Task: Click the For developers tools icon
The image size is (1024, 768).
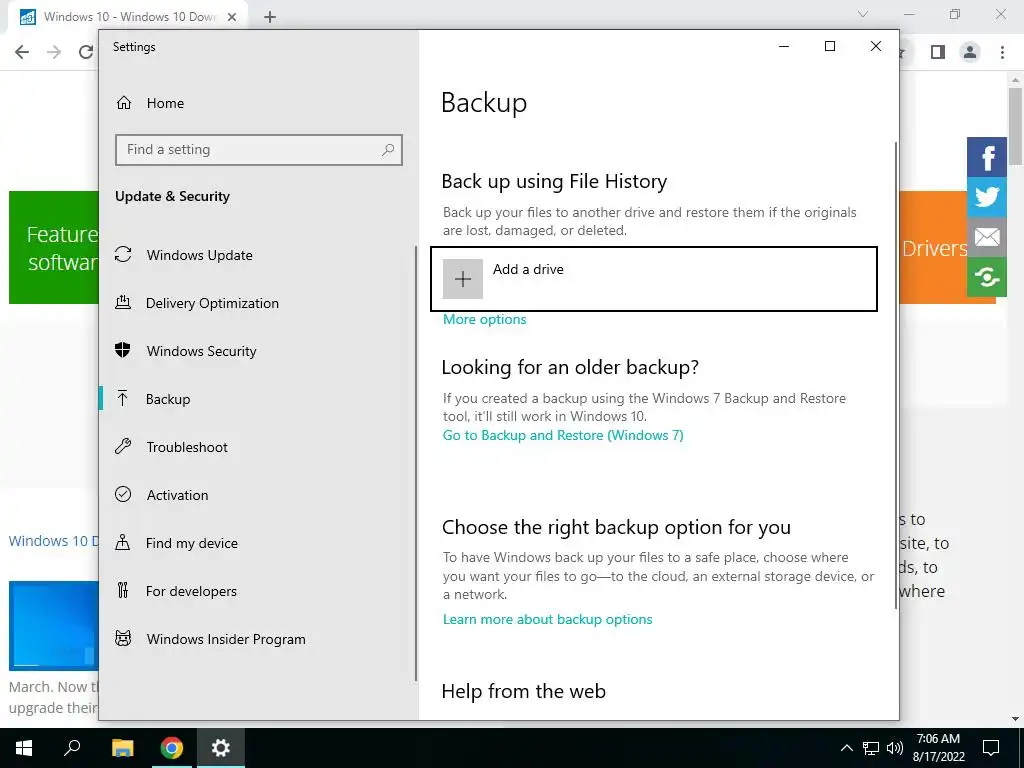Action: pos(123,590)
